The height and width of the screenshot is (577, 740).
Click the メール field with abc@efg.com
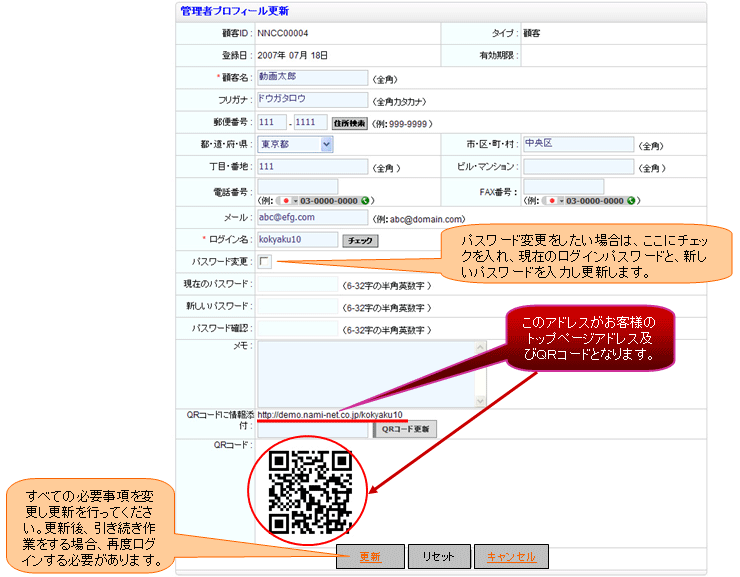[312, 217]
